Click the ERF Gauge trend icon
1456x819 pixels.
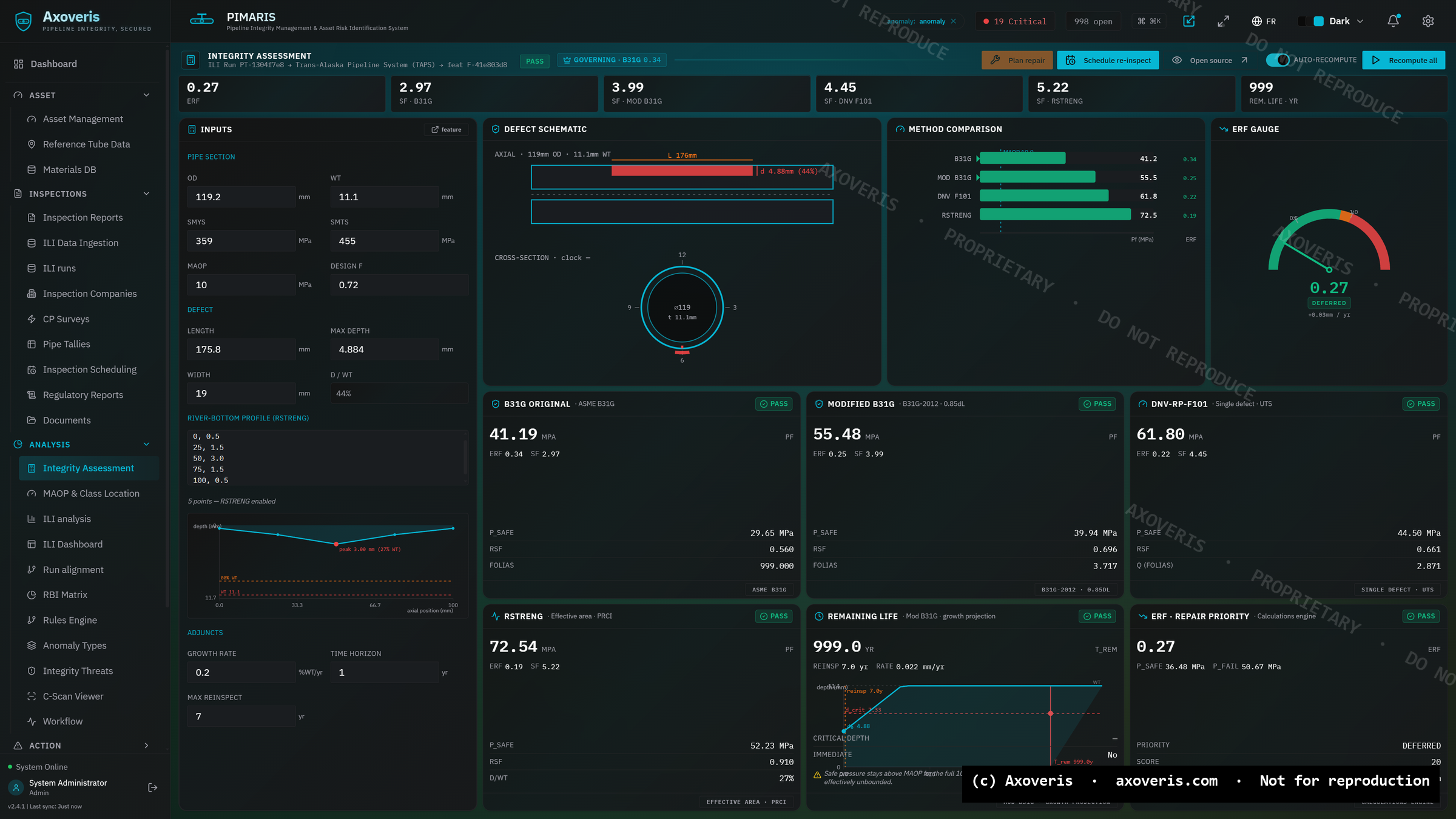(1224, 129)
